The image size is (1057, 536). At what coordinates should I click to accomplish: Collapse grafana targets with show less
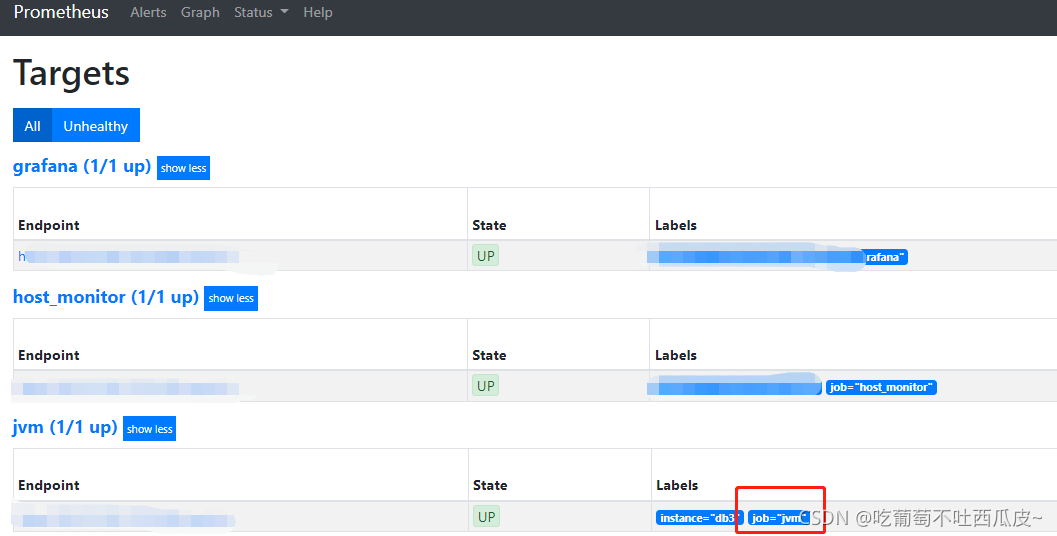click(183, 168)
